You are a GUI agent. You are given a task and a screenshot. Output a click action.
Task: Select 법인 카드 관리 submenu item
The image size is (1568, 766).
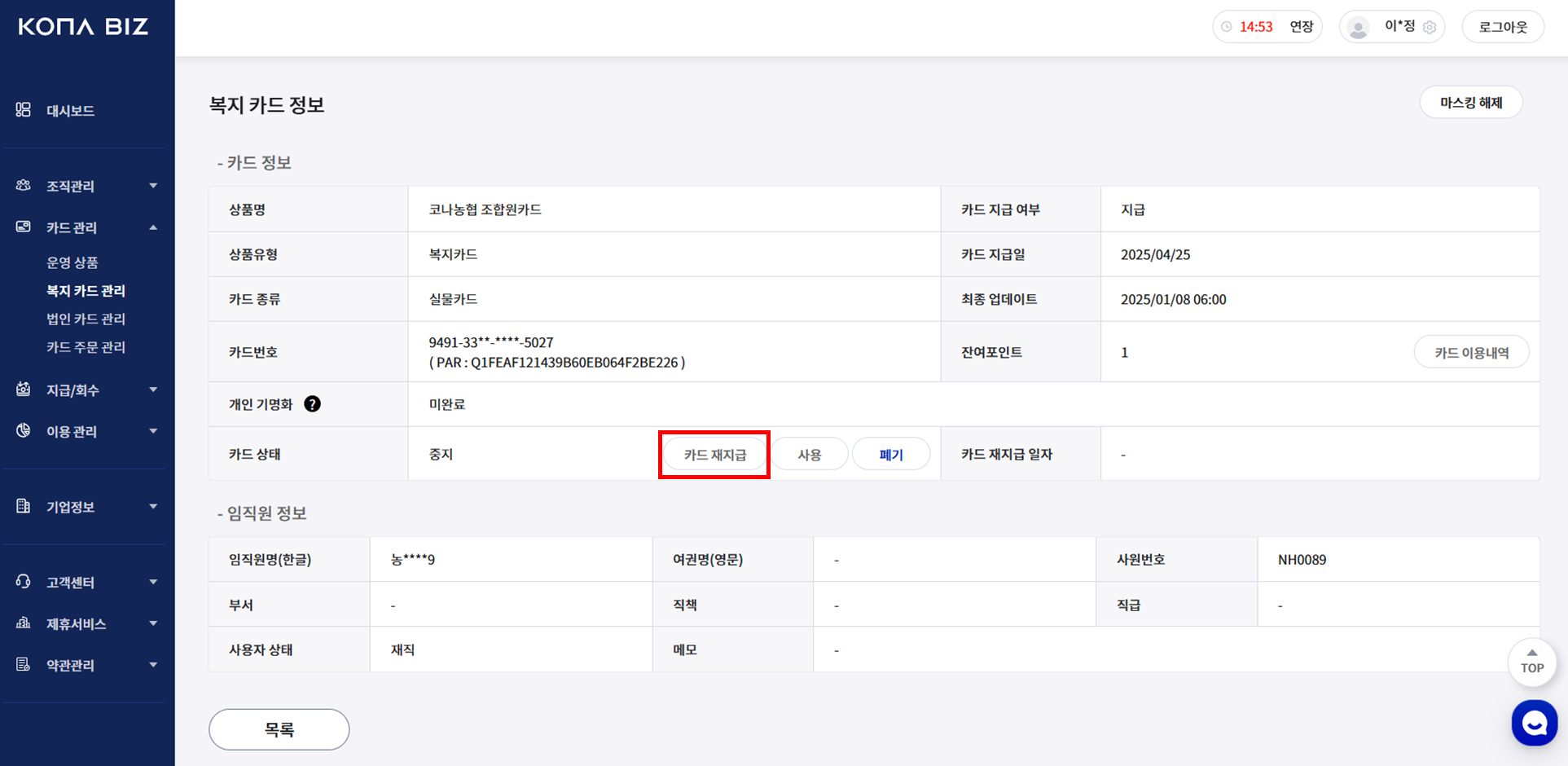point(86,319)
